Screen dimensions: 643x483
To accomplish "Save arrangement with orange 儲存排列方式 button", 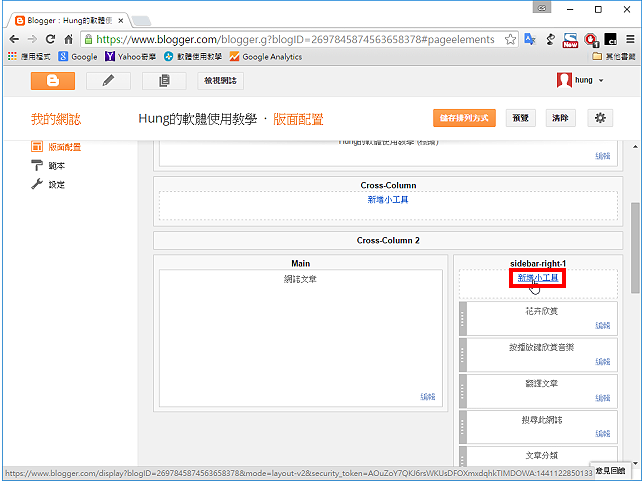I will click(x=464, y=118).
